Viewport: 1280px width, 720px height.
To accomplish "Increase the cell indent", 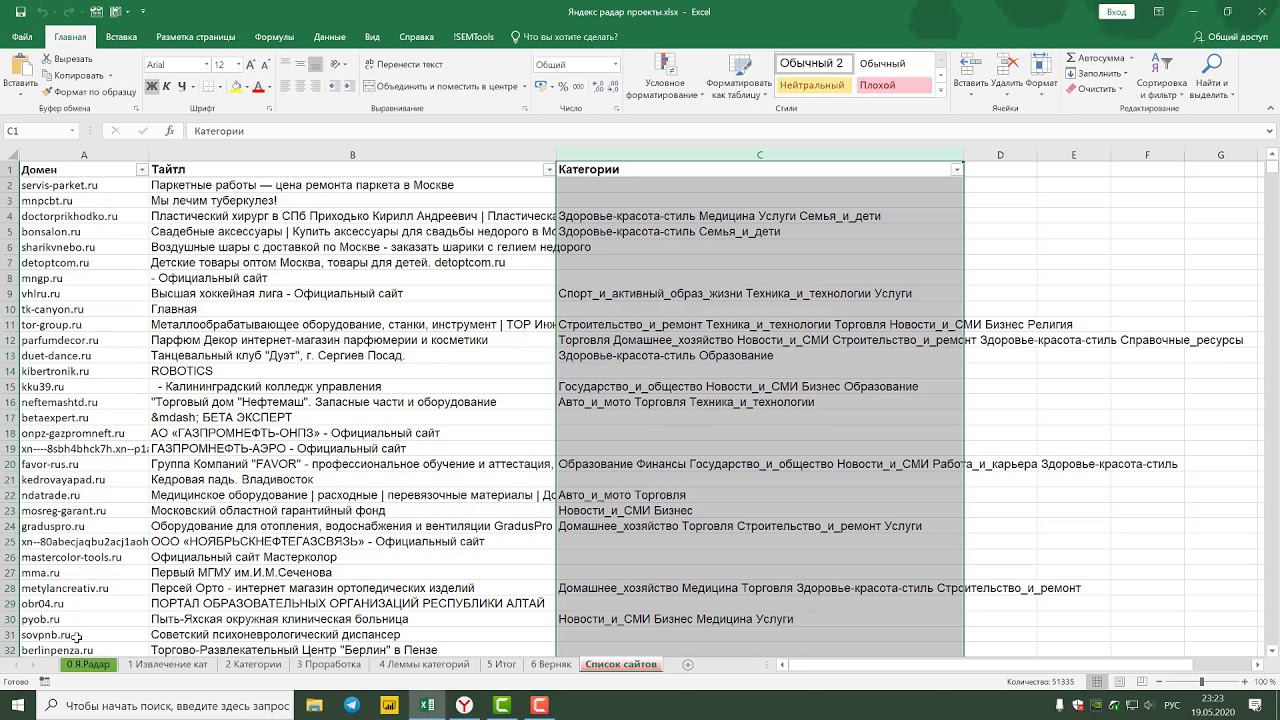I will click(350, 87).
